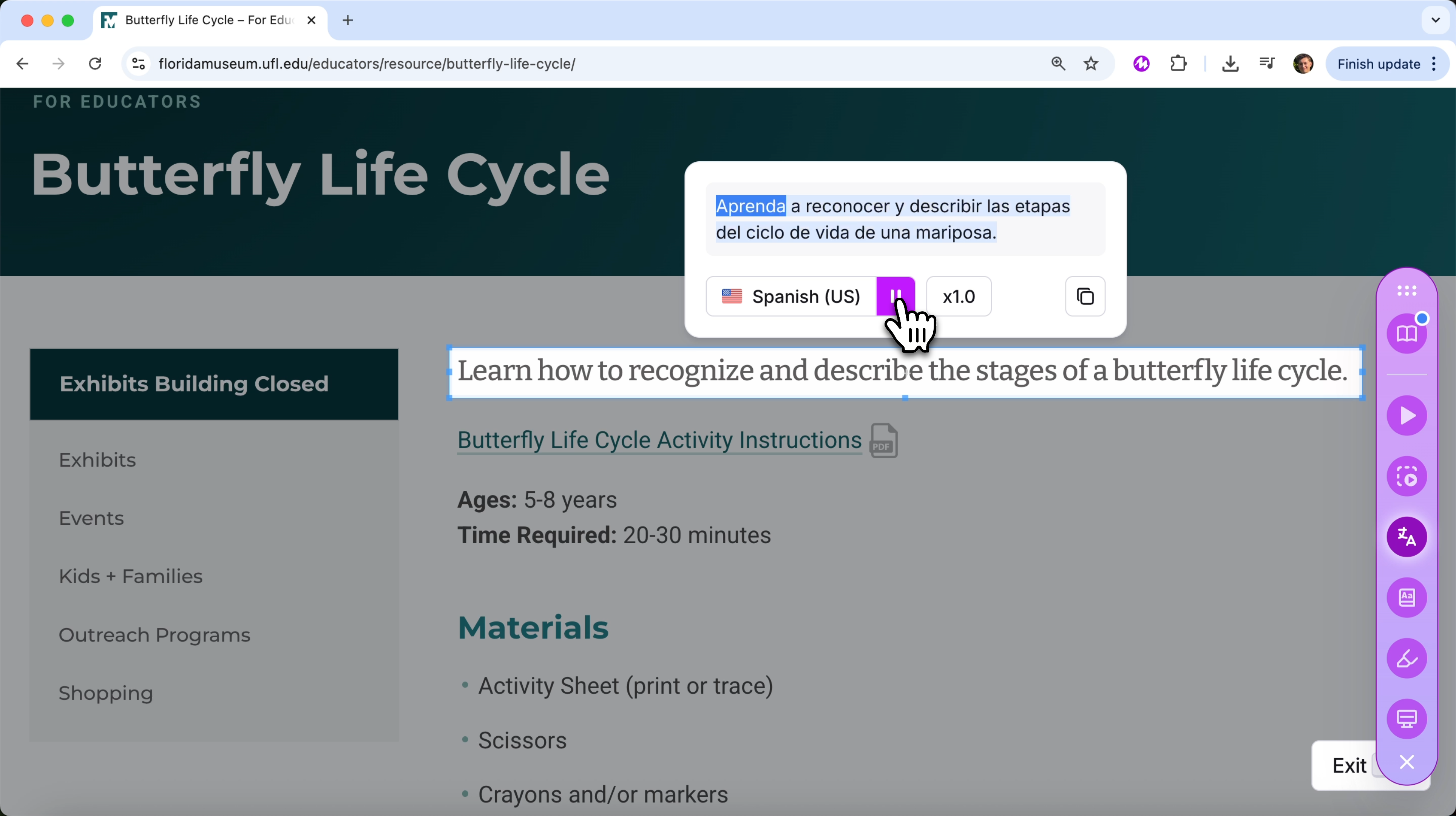Expand the Finish update menu options
This screenshot has width=1456, height=816.
(x=1434, y=63)
